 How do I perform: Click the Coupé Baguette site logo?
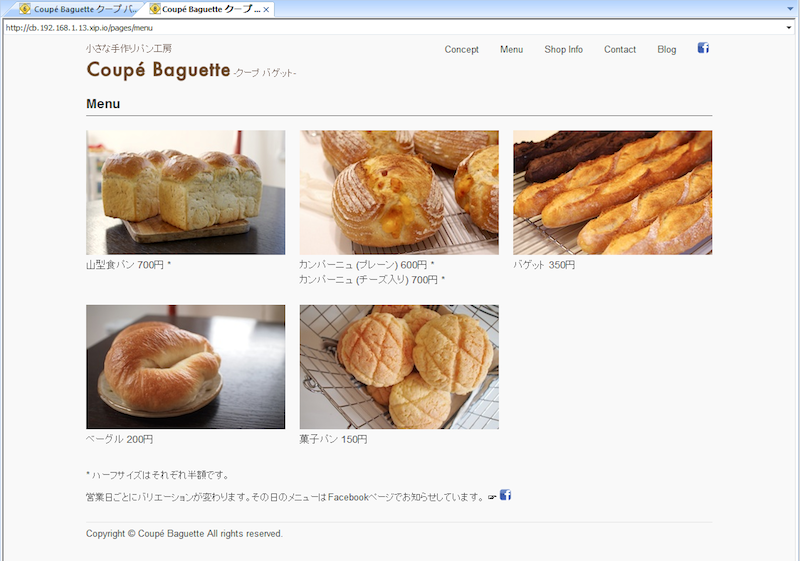click(x=158, y=70)
